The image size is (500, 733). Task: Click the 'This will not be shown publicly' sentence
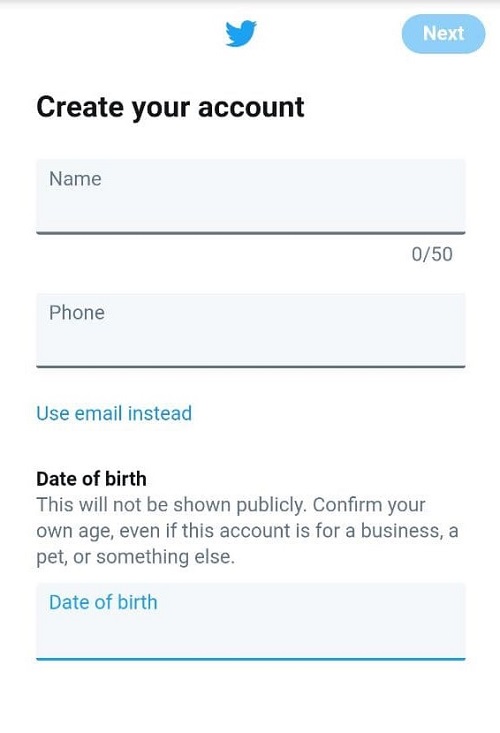click(x=173, y=505)
